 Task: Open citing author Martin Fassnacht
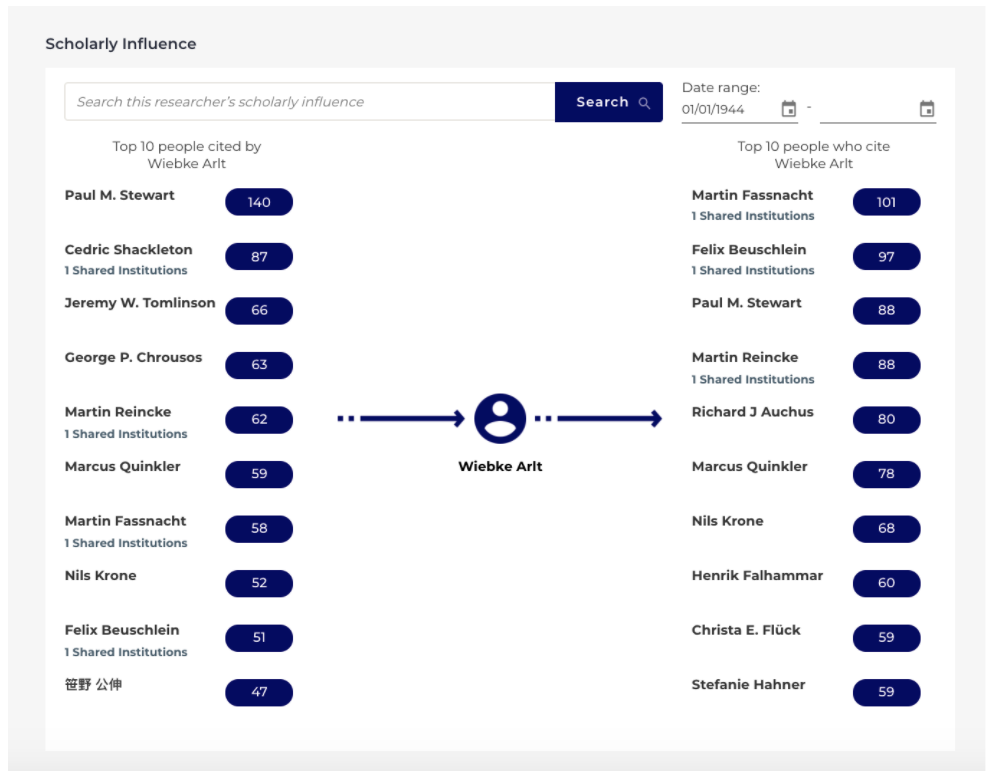pos(752,195)
